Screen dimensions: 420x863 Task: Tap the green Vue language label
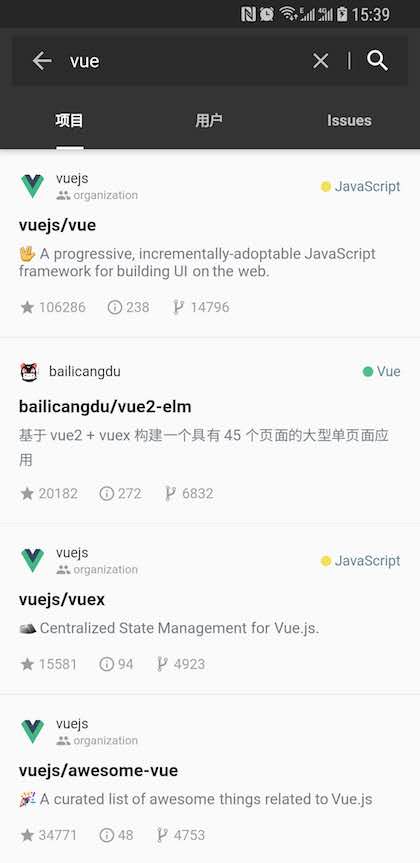381,372
